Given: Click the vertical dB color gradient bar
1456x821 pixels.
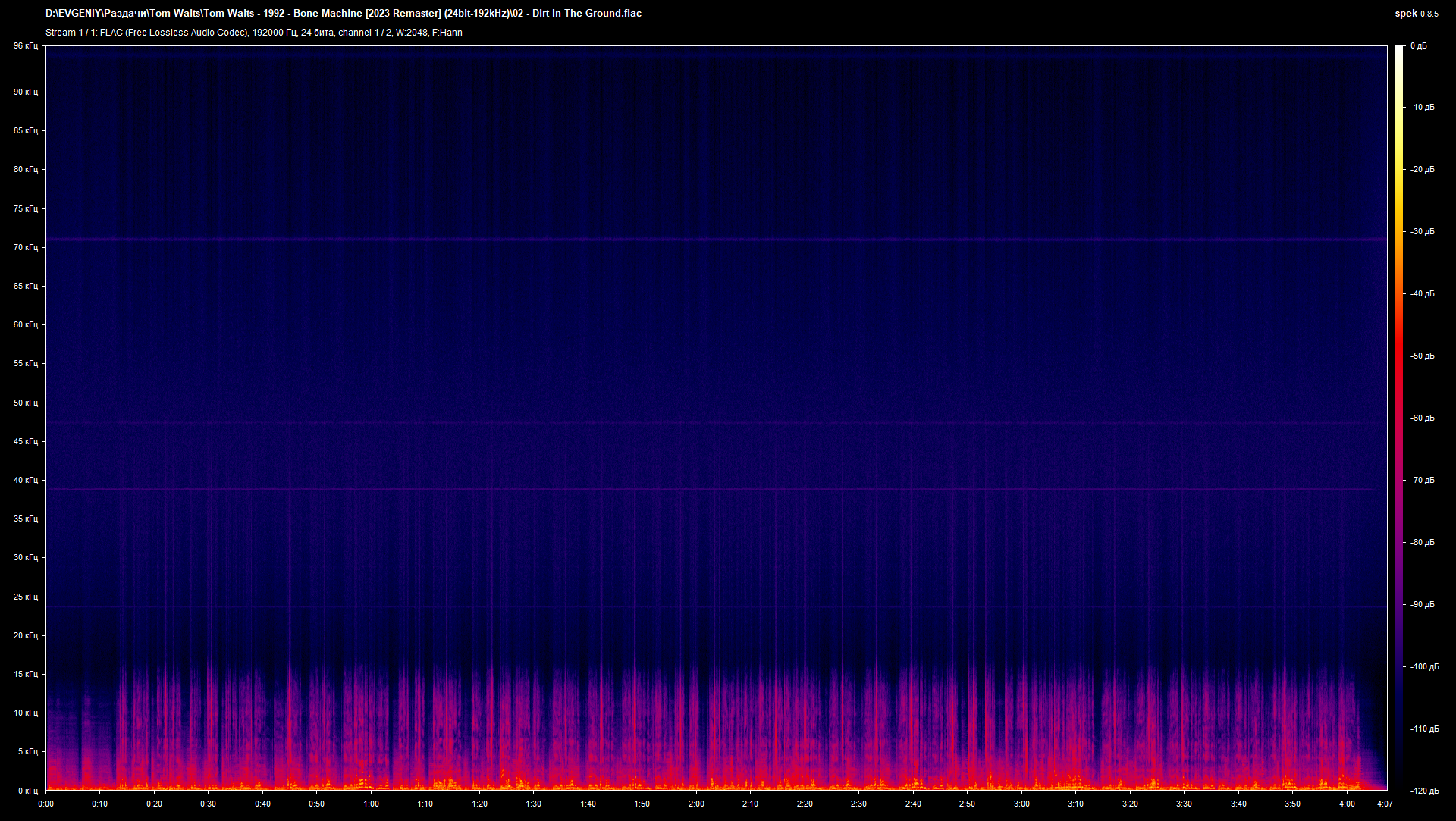Looking at the screenshot, I should pyautogui.click(x=1399, y=418).
